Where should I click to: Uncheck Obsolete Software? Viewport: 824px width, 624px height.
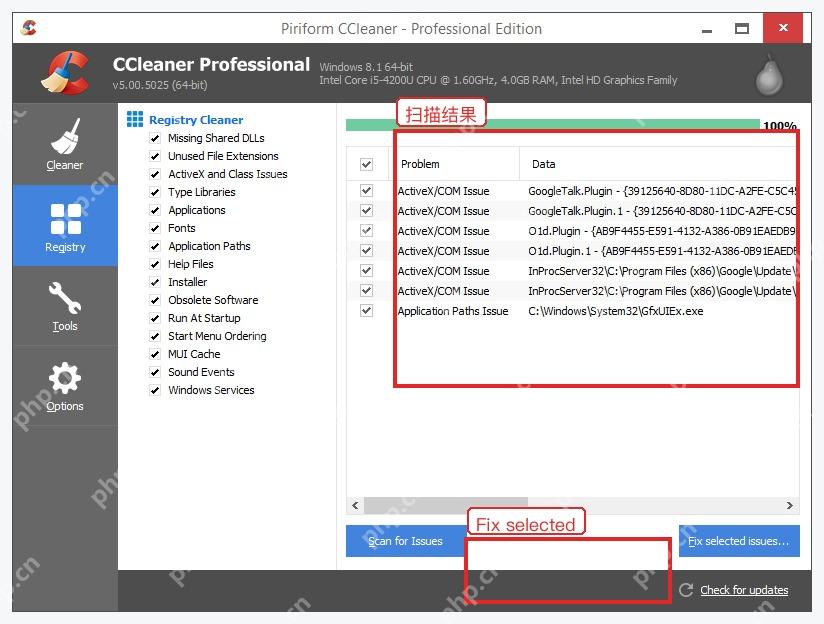point(155,300)
